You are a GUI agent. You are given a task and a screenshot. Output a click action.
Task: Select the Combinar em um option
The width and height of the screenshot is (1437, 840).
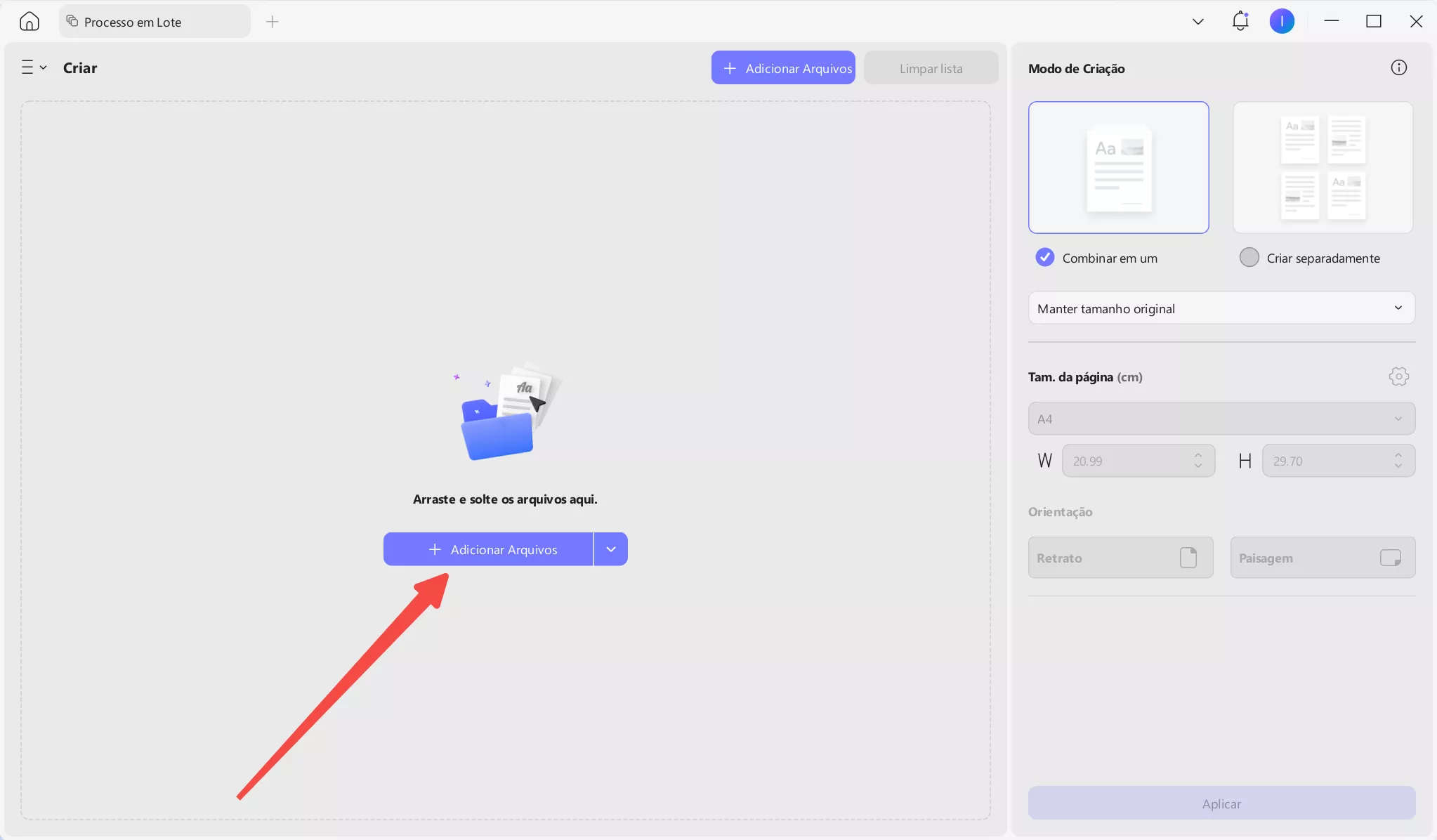(x=1045, y=257)
